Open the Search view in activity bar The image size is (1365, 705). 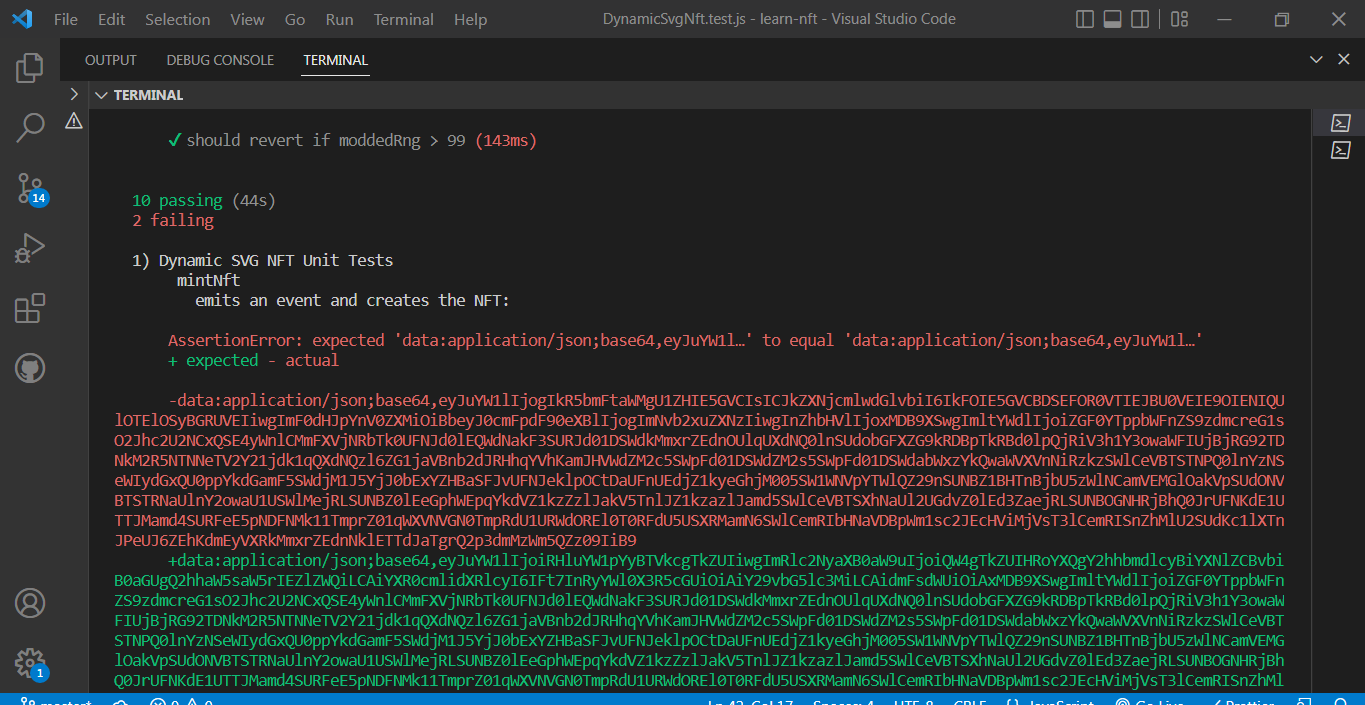tap(30, 128)
